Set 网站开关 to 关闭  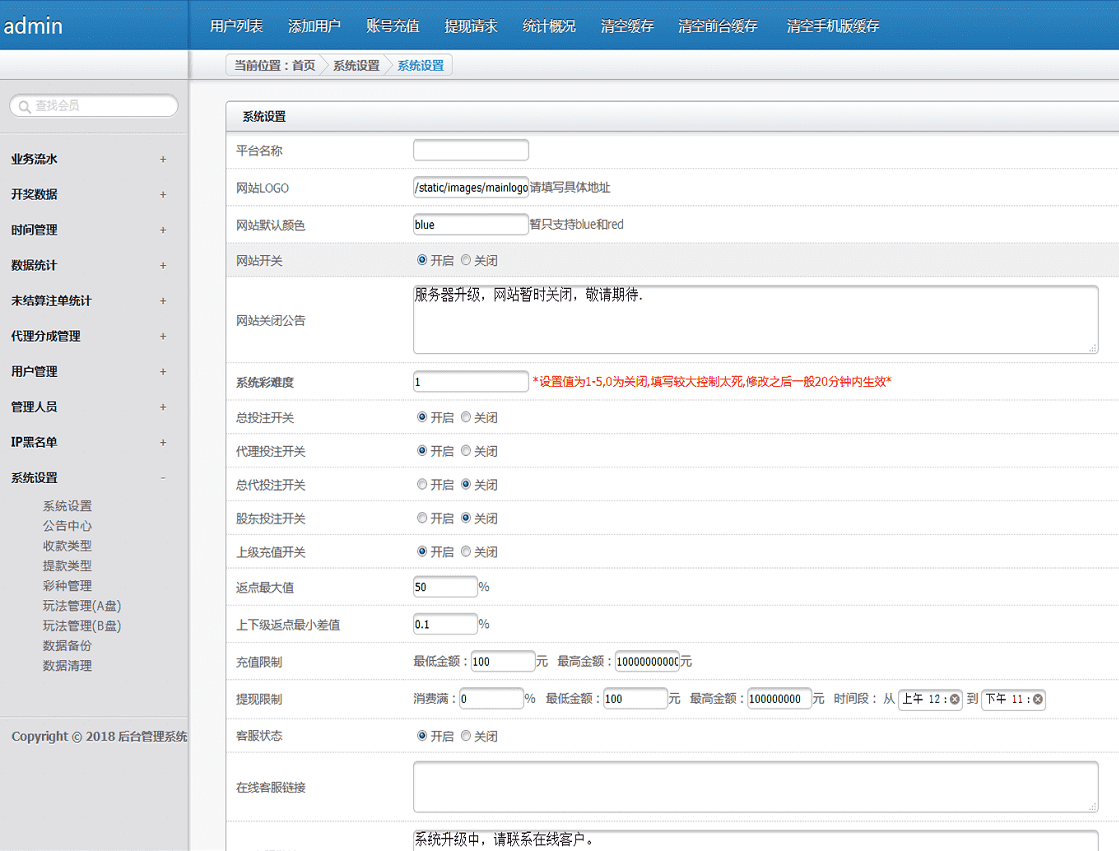[466, 261]
